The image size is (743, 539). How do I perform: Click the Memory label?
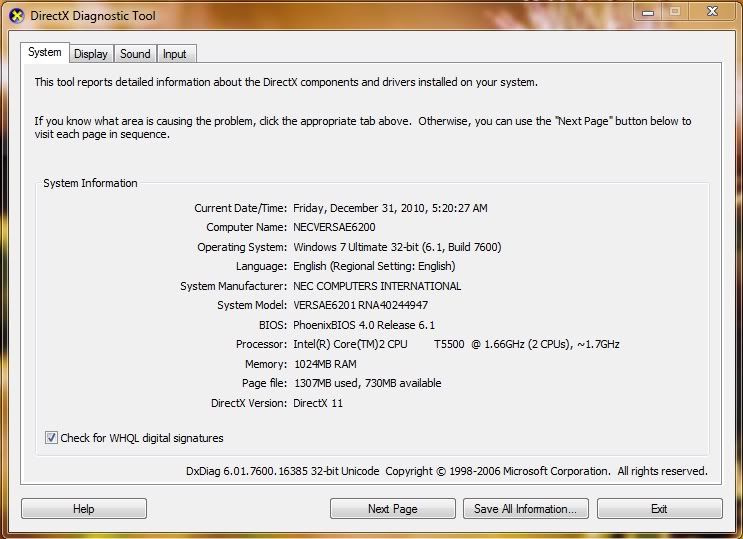(266, 364)
